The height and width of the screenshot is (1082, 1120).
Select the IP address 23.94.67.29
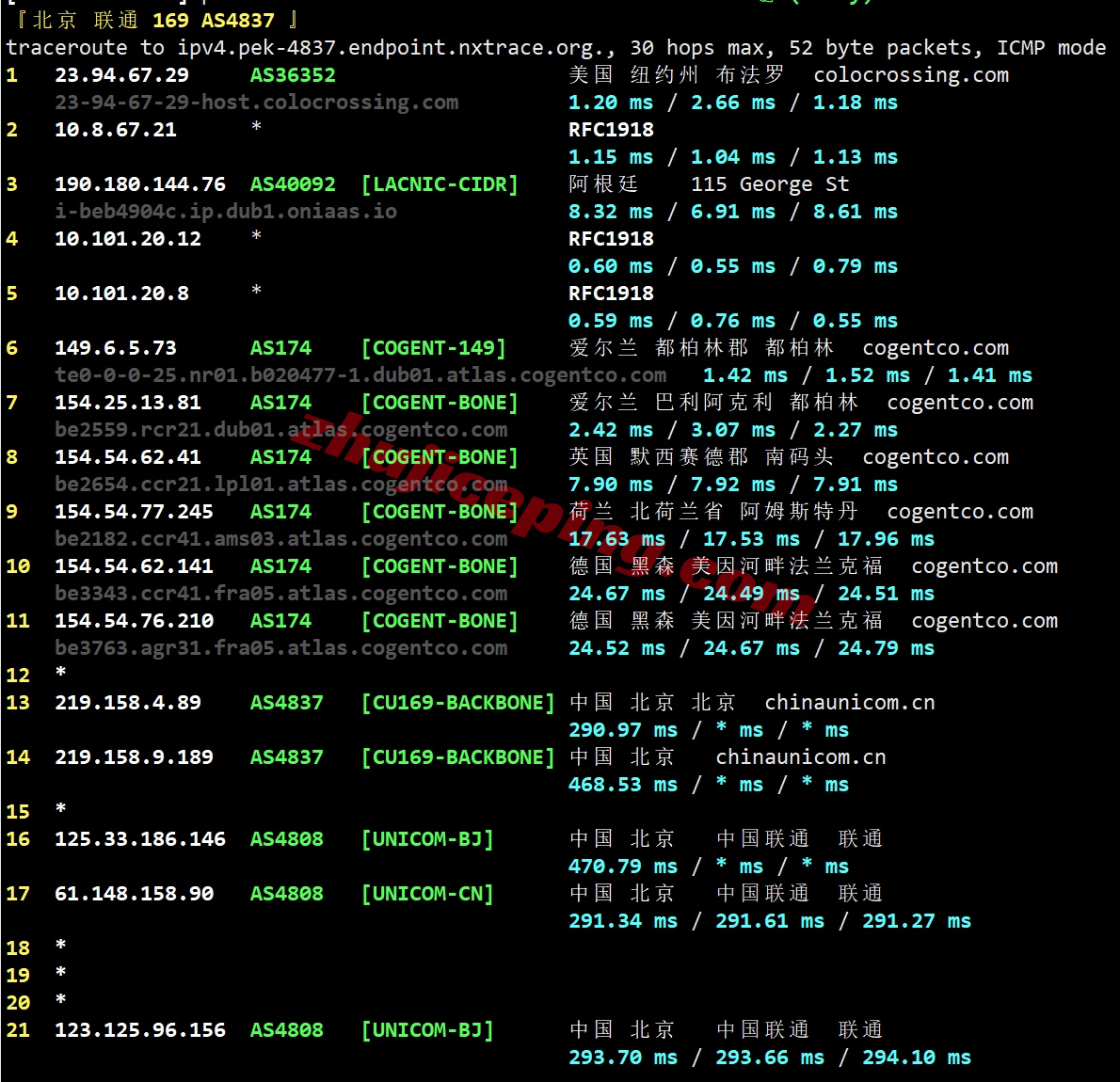122,75
